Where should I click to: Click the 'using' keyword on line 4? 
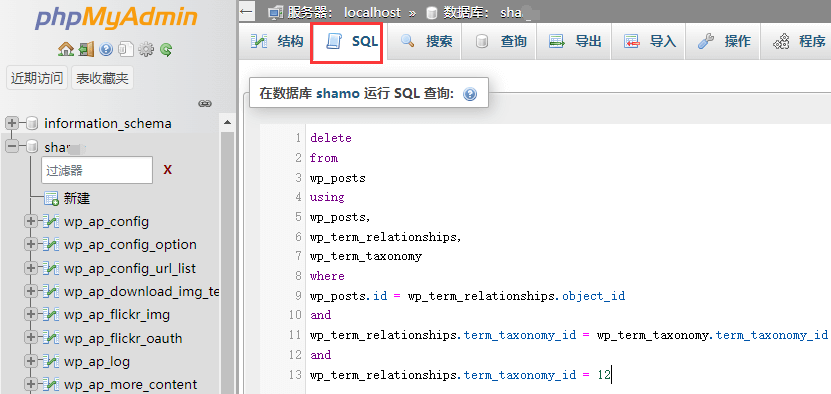(x=327, y=197)
